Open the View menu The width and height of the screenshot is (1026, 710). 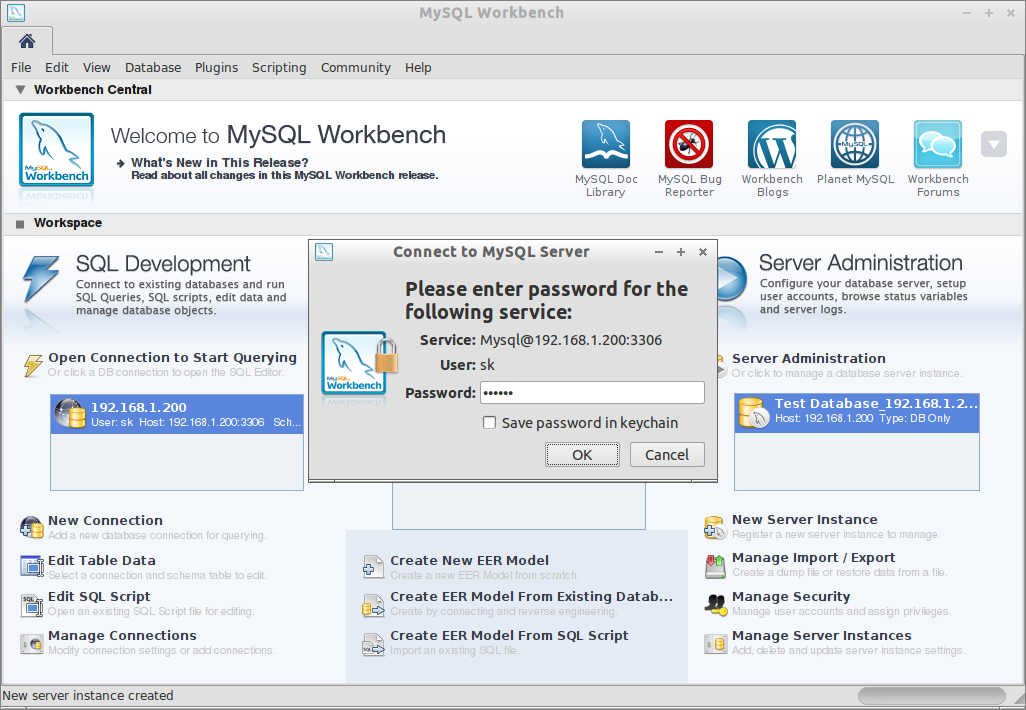pyautogui.click(x=96, y=67)
